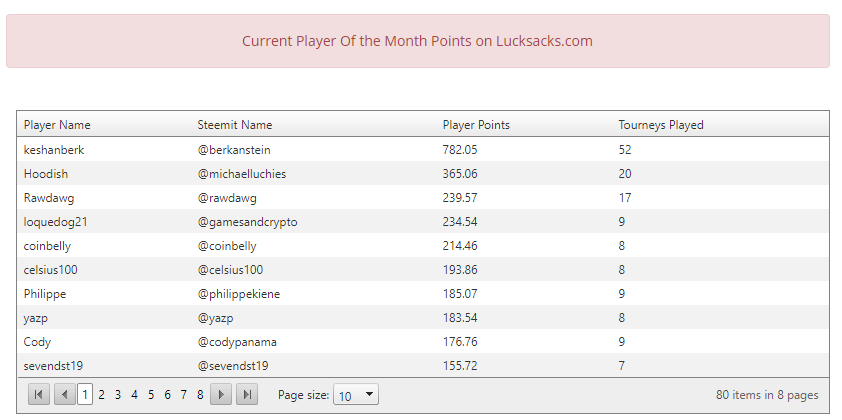Viewport: 842px width, 420px height.
Task: Sort by Tourneys Played column header
Action: click(661, 125)
